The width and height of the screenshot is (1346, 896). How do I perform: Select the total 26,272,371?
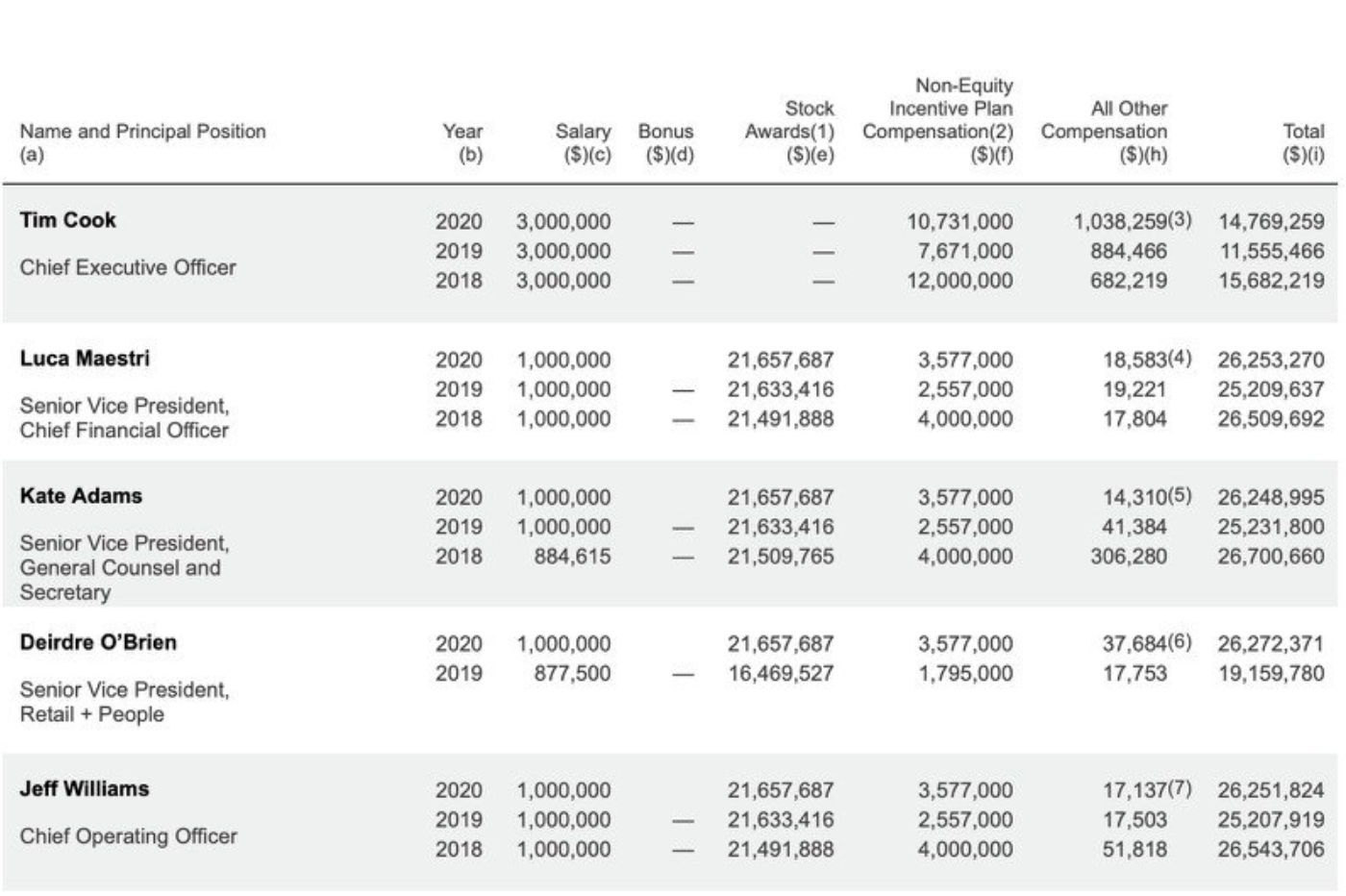[x=1271, y=644]
